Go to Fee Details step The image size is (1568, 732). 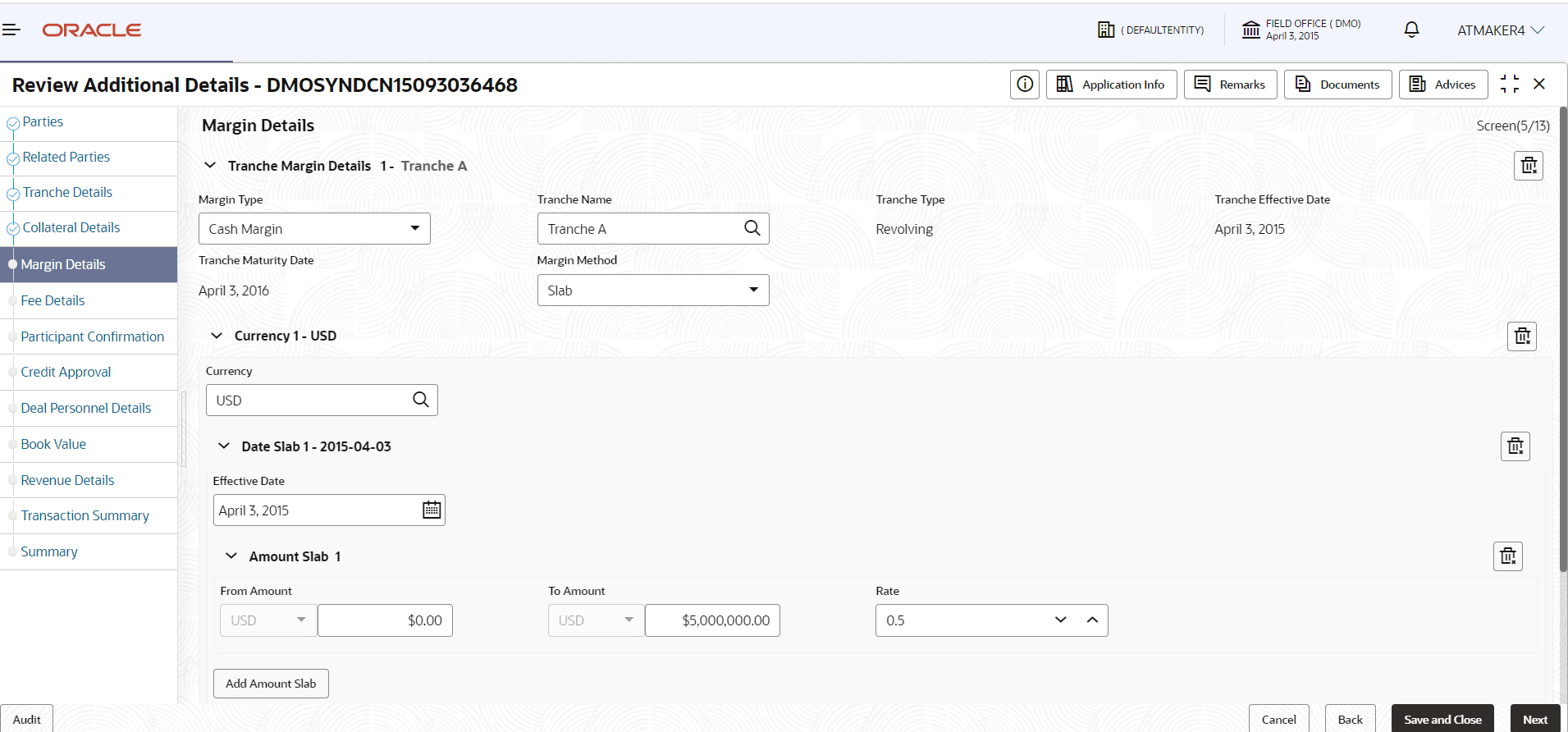[x=53, y=301]
